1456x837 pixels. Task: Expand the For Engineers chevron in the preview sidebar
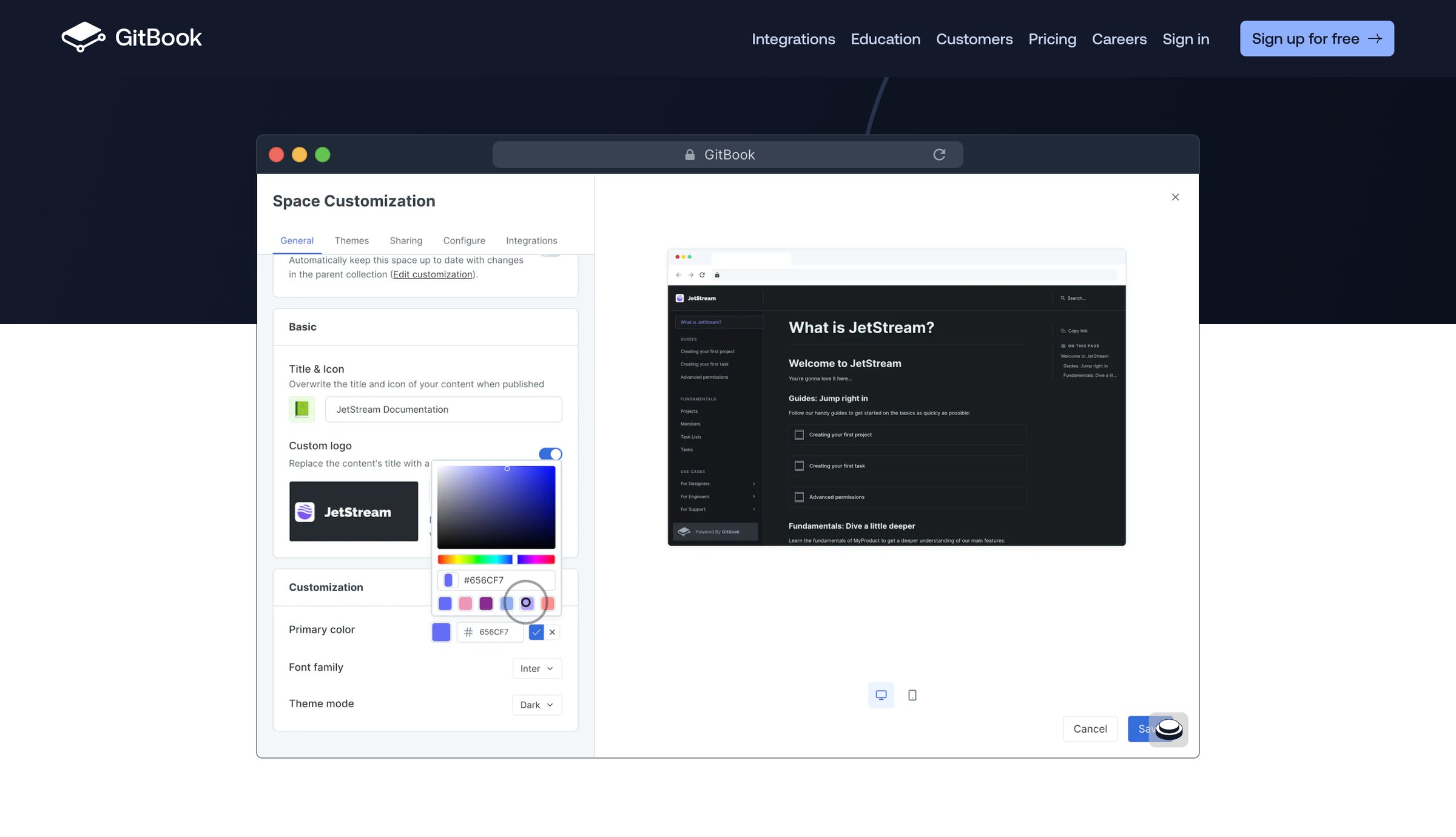click(x=753, y=496)
